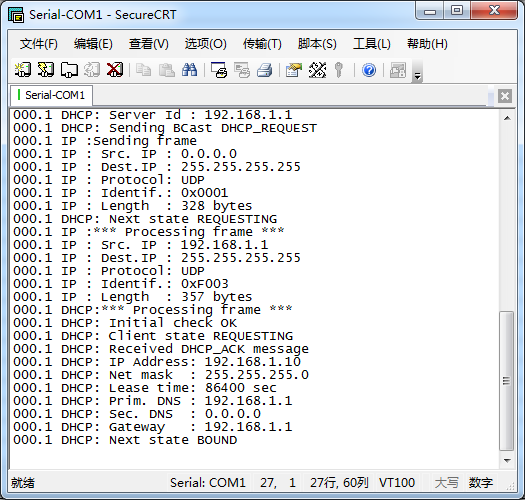Click the Print printer icon
Image resolution: width=525 pixels, height=500 pixels.
pyautogui.click(x=265, y=70)
